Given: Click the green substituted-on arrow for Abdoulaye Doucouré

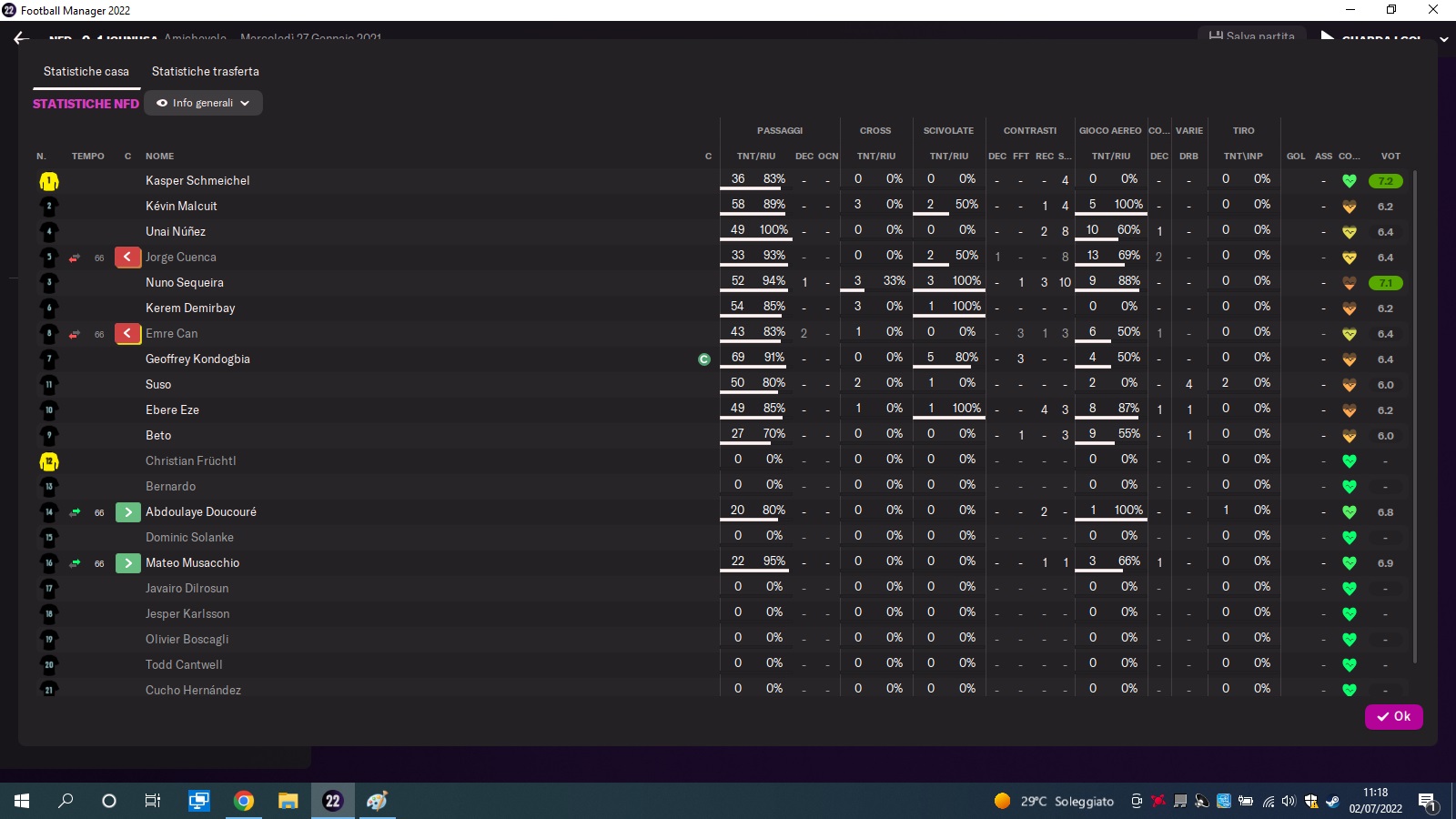Looking at the screenshot, I should click(x=127, y=512).
